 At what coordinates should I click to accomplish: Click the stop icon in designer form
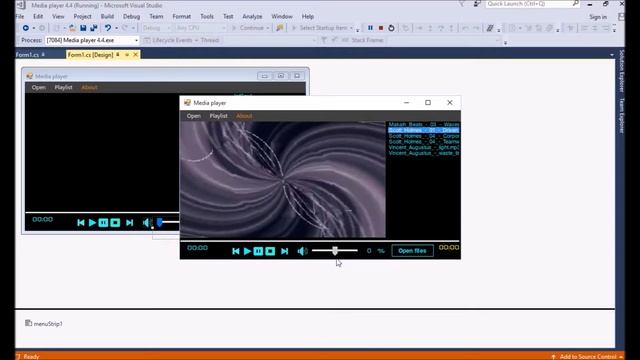pos(115,222)
